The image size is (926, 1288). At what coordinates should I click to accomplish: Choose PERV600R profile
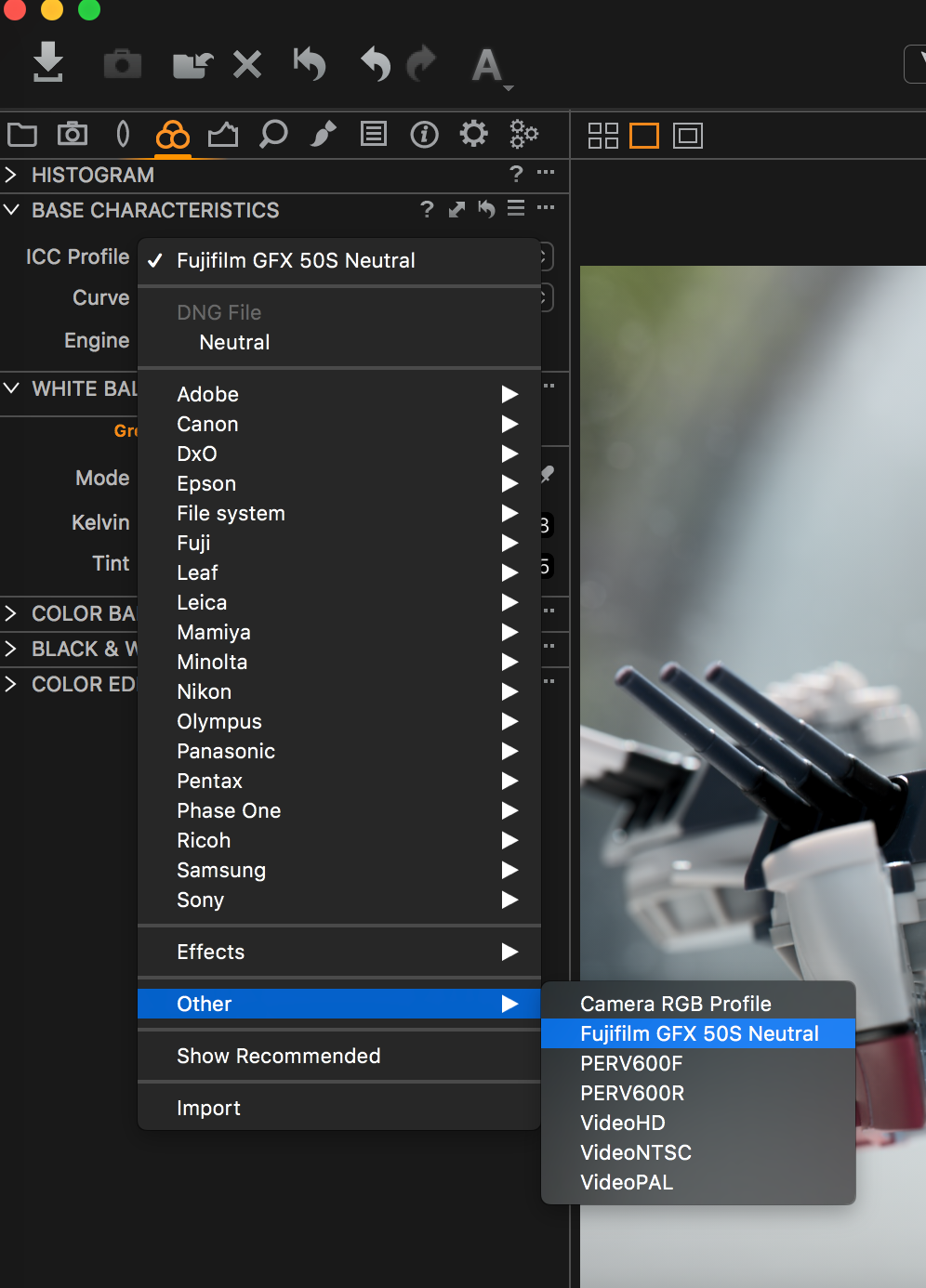(698, 1093)
